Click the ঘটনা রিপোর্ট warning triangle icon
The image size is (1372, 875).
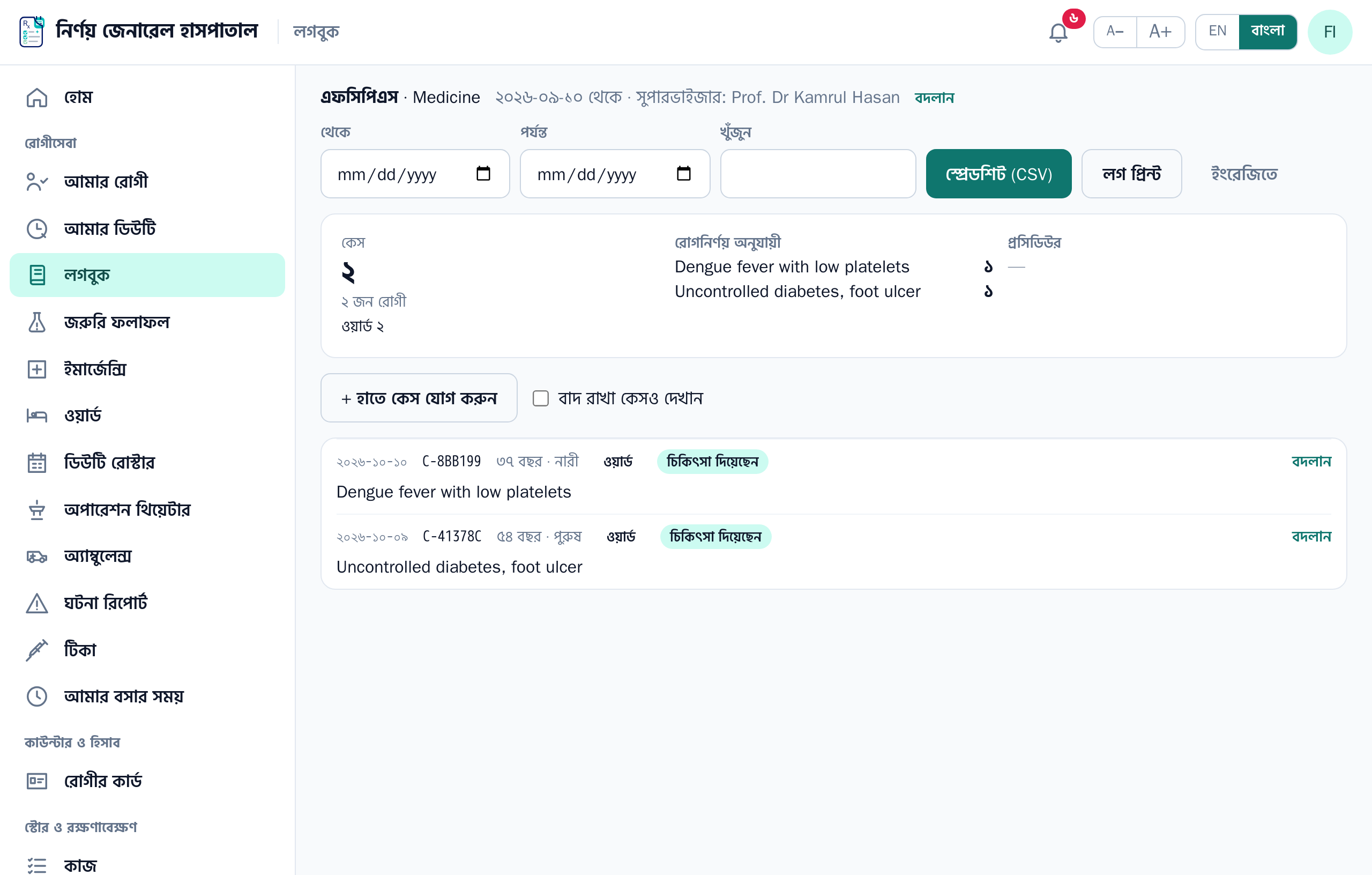[37, 603]
